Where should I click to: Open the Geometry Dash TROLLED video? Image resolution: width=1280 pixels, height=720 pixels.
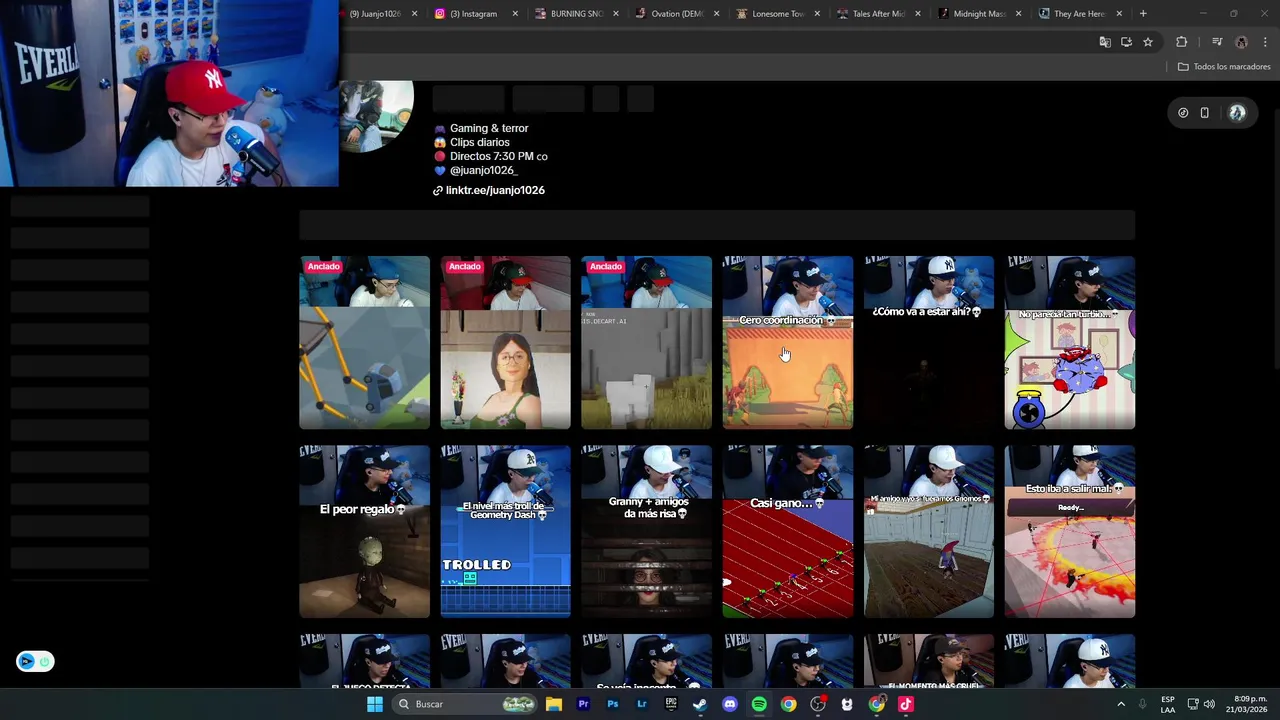tap(505, 531)
